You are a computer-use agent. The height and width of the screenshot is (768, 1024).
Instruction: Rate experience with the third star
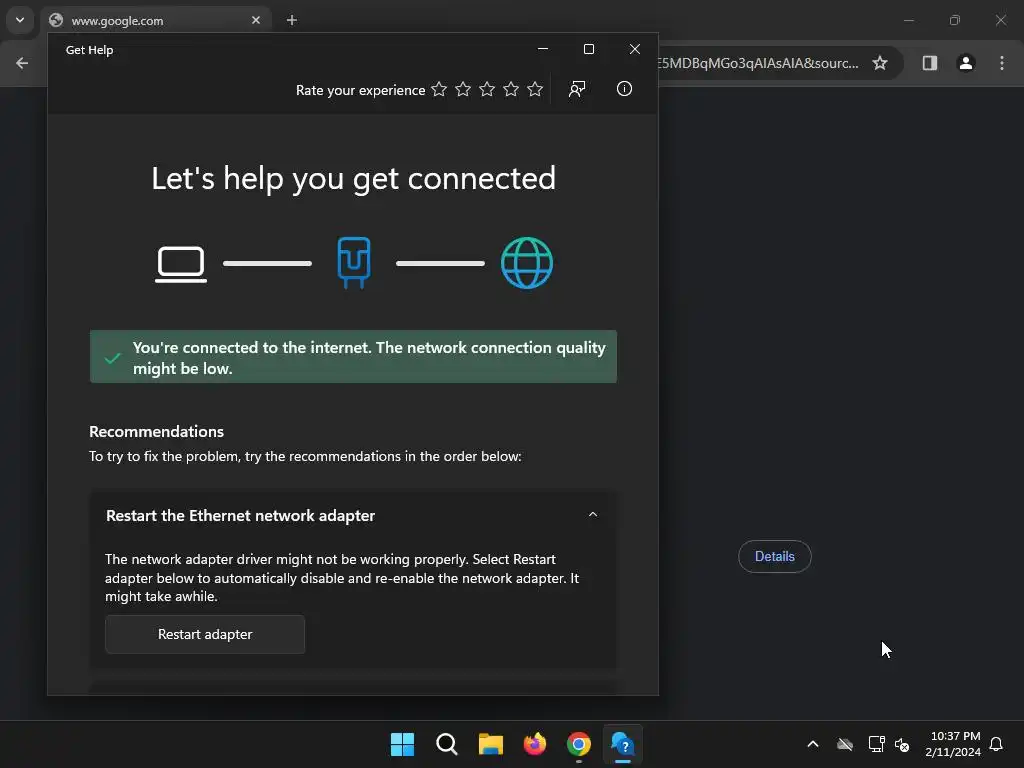tap(487, 89)
